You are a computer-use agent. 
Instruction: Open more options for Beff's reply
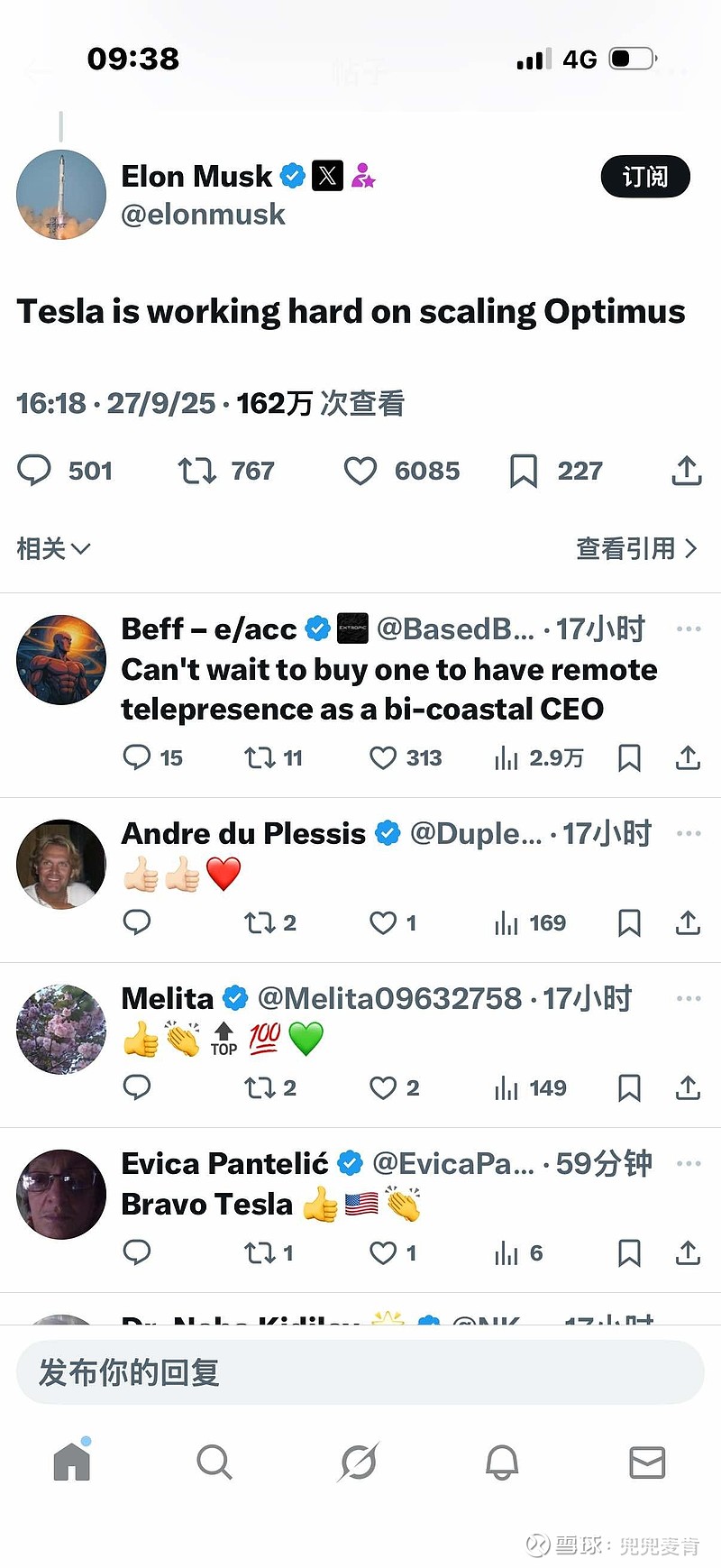[x=689, y=628]
